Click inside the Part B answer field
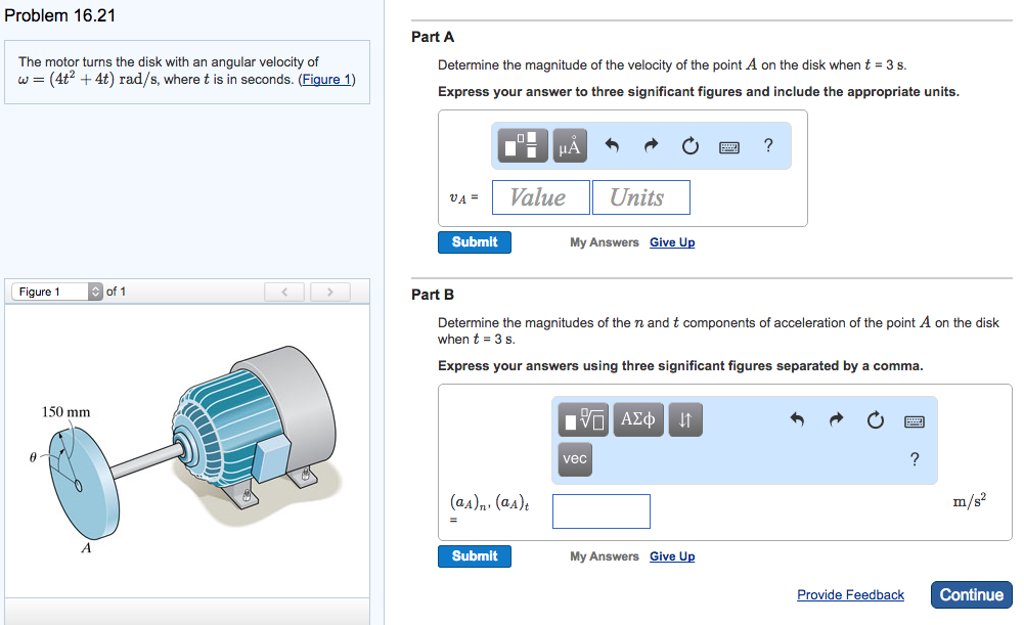The height and width of the screenshot is (625, 1024). (601, 511)
